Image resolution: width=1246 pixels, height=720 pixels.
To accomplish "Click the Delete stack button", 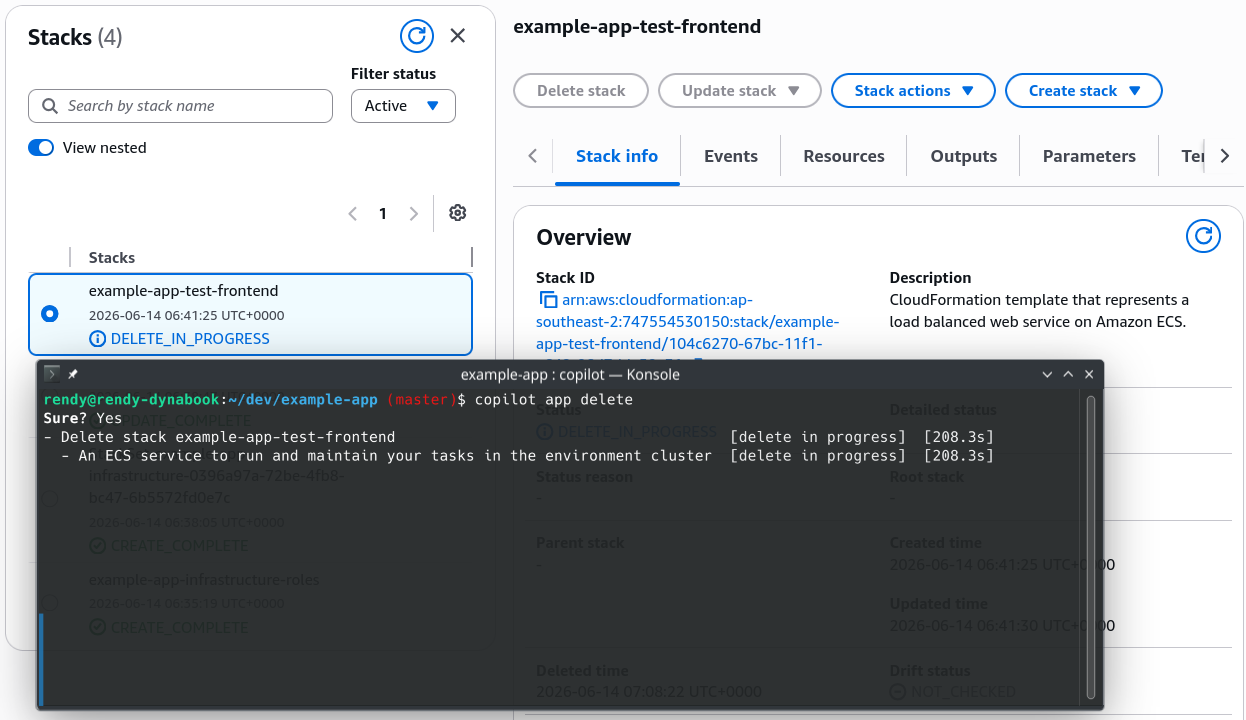I will (x=581, y=91).
